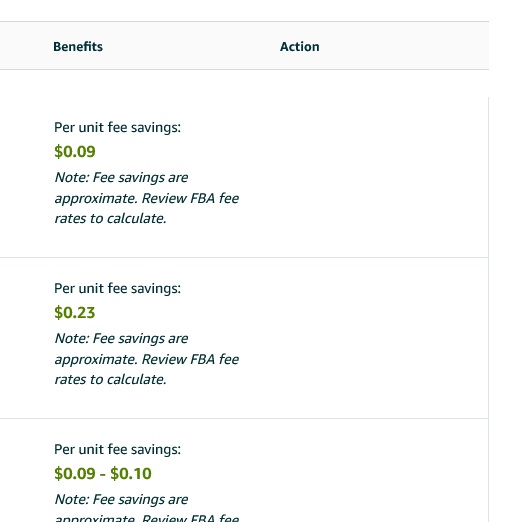Click 'rates to calculate.' in the second note
The height and width of the screenshot is (522, 506).
110,380
